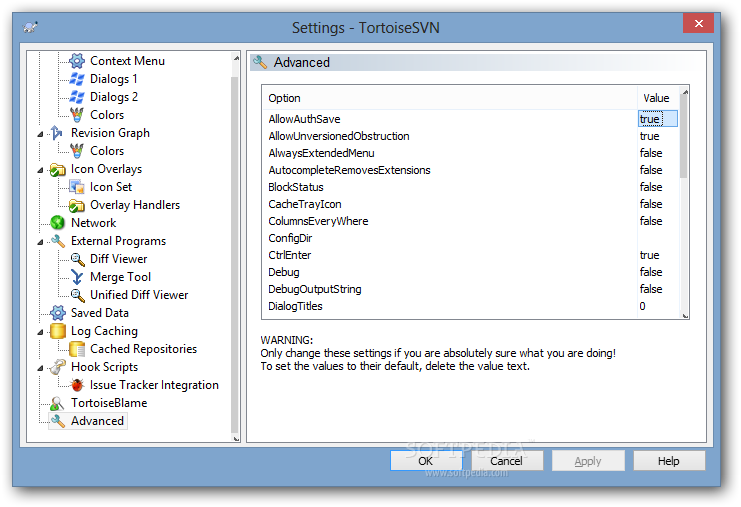Click the CtrlEnter value true

point(649,255)
